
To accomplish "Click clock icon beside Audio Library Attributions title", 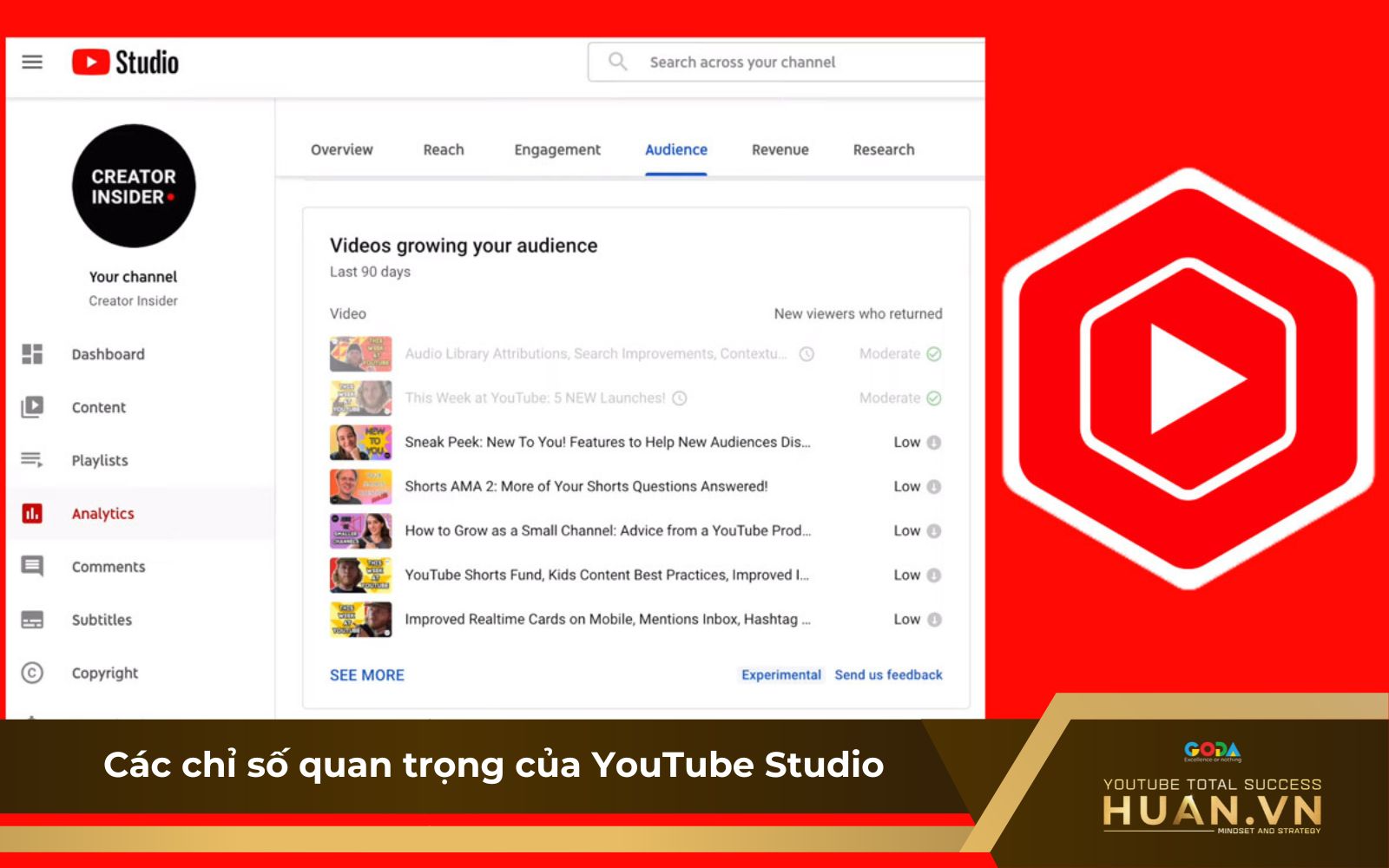I will (806, 354).
